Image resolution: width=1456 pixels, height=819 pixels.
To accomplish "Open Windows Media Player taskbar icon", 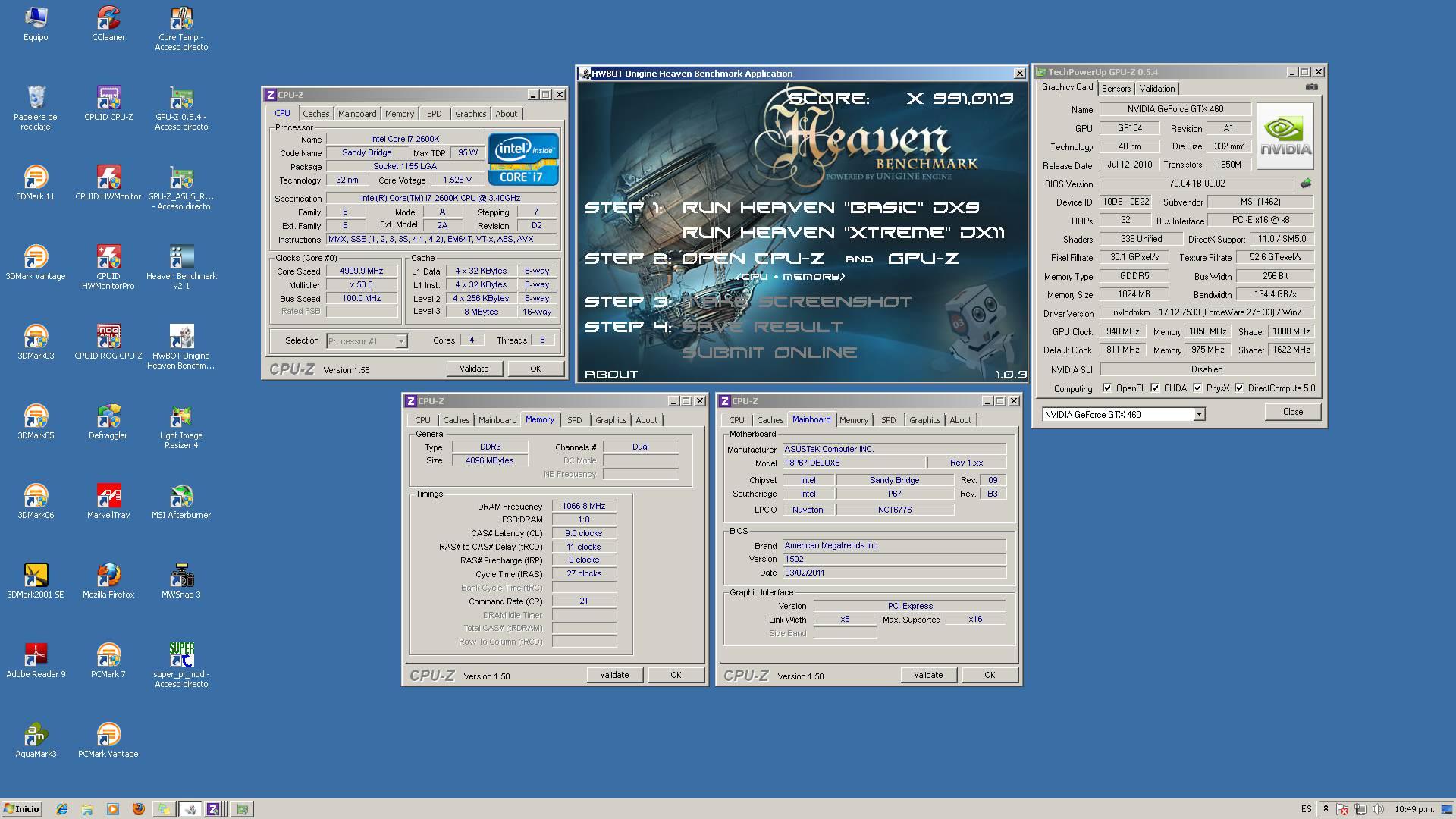I will pos(113,809).
